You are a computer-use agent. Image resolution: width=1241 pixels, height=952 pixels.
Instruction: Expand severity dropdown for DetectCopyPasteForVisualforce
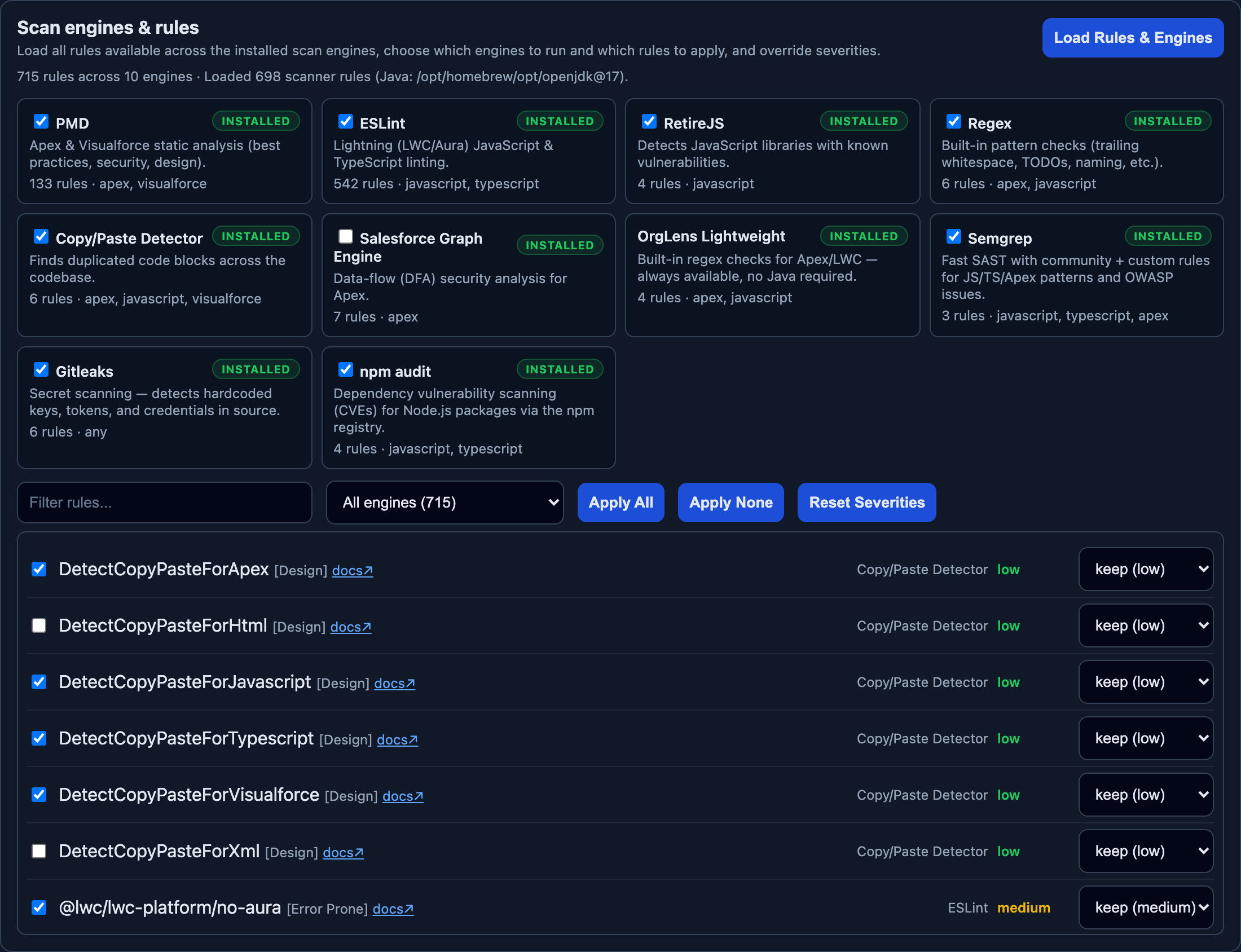pos(1146,795)
